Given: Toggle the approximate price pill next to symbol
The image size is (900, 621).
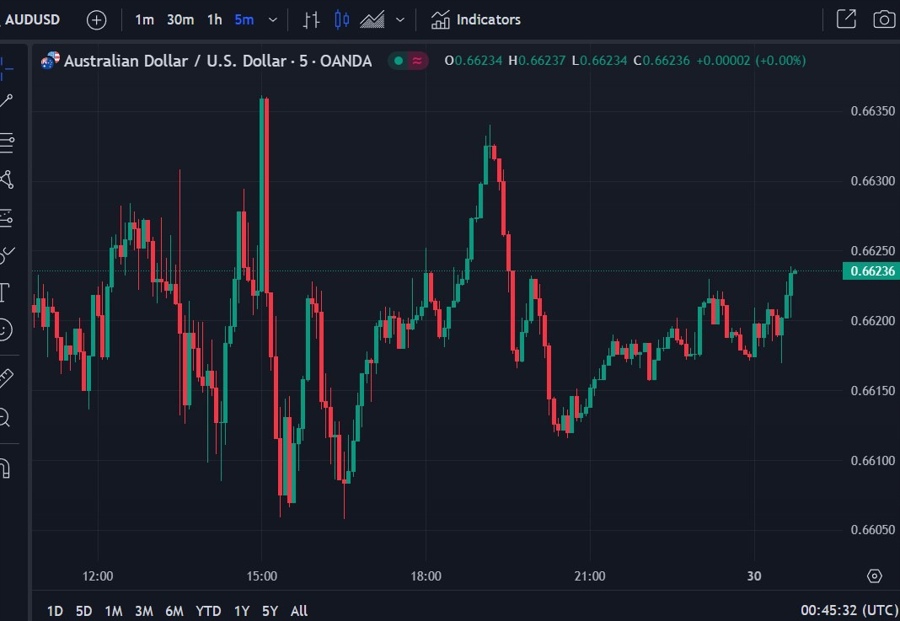Looking at the screenshot, I should [417, 61].
